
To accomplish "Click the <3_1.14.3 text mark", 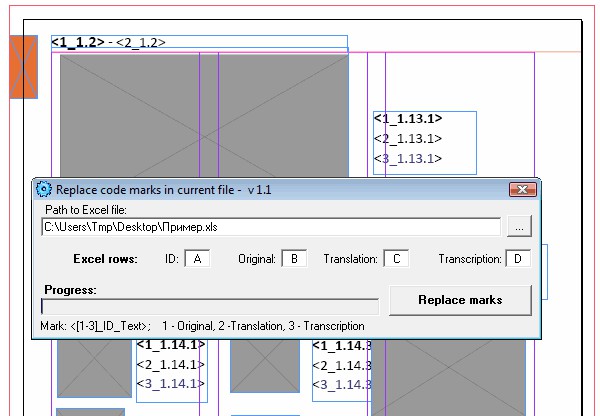I will [342, 385].
